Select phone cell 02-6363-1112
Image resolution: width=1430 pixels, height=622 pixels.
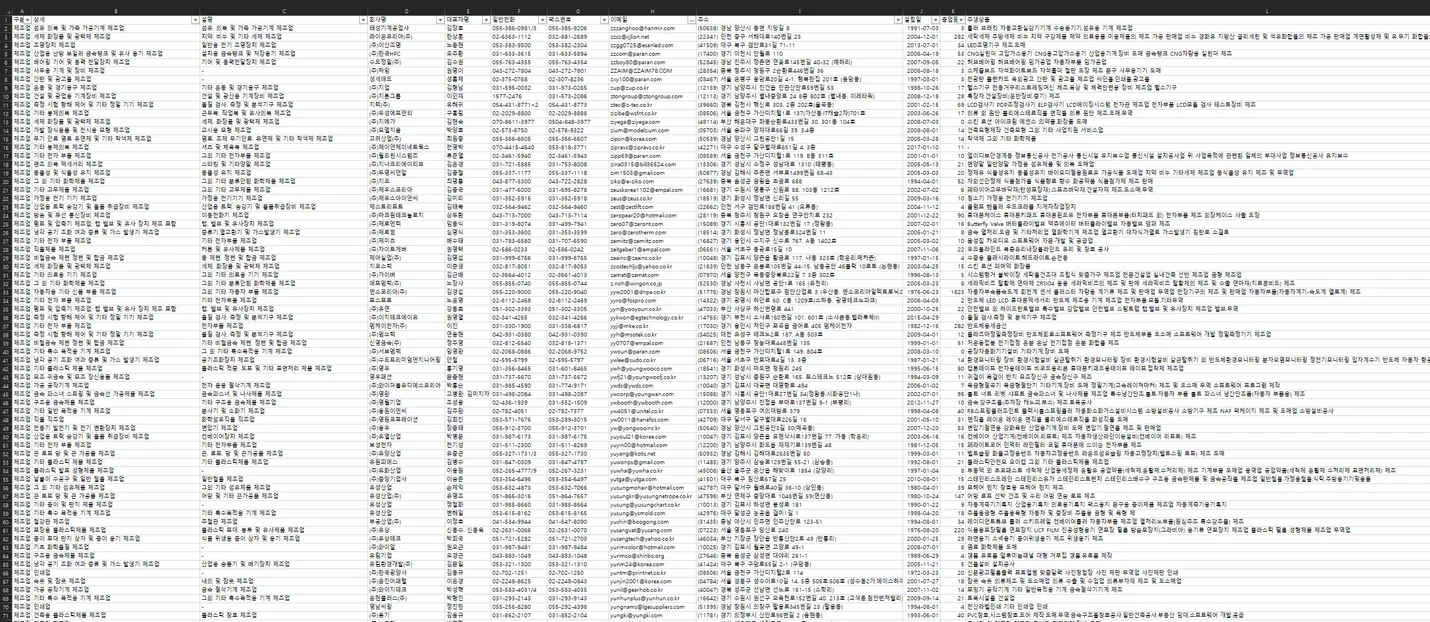tap(518, 35)
